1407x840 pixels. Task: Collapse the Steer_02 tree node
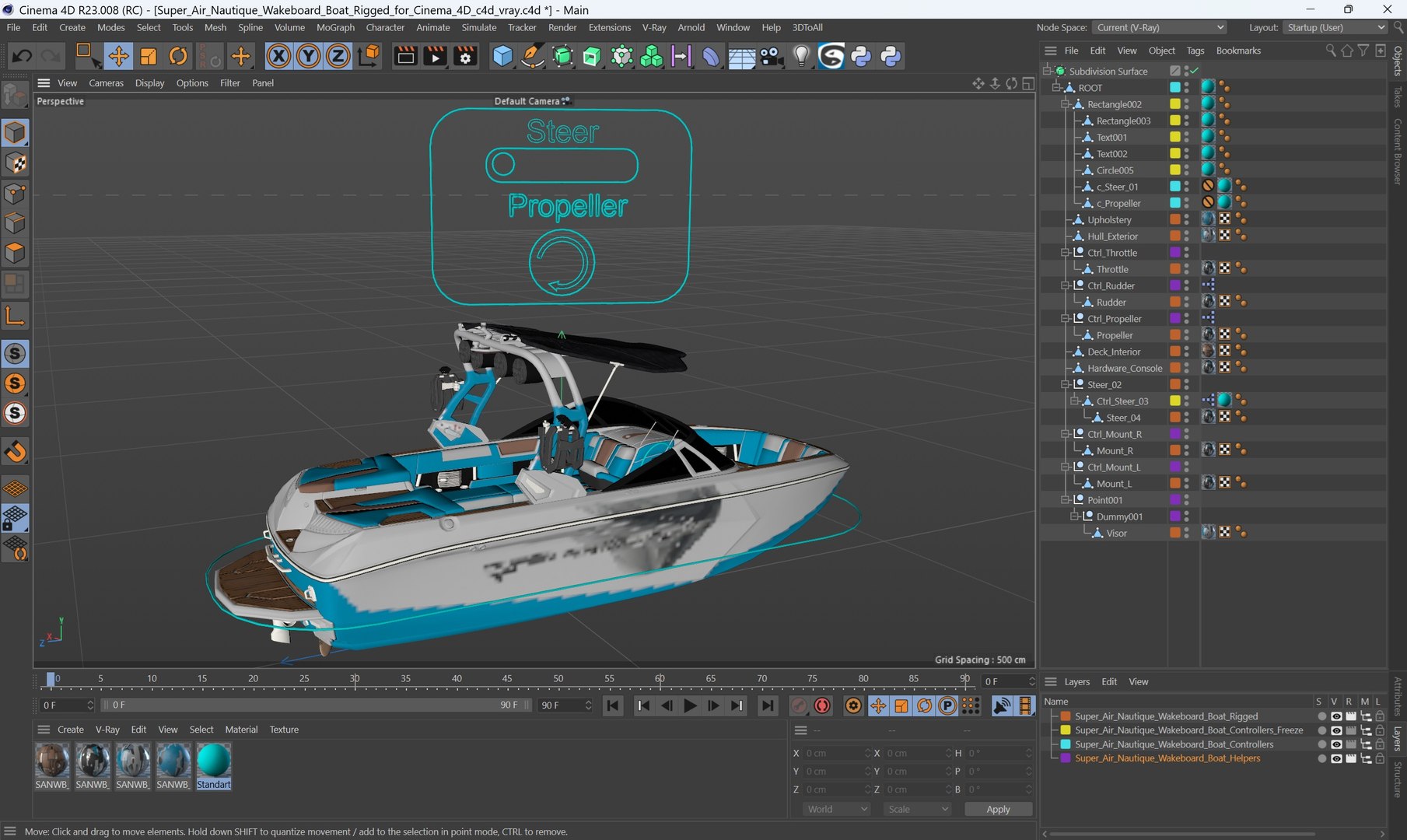coord(1066,384)
